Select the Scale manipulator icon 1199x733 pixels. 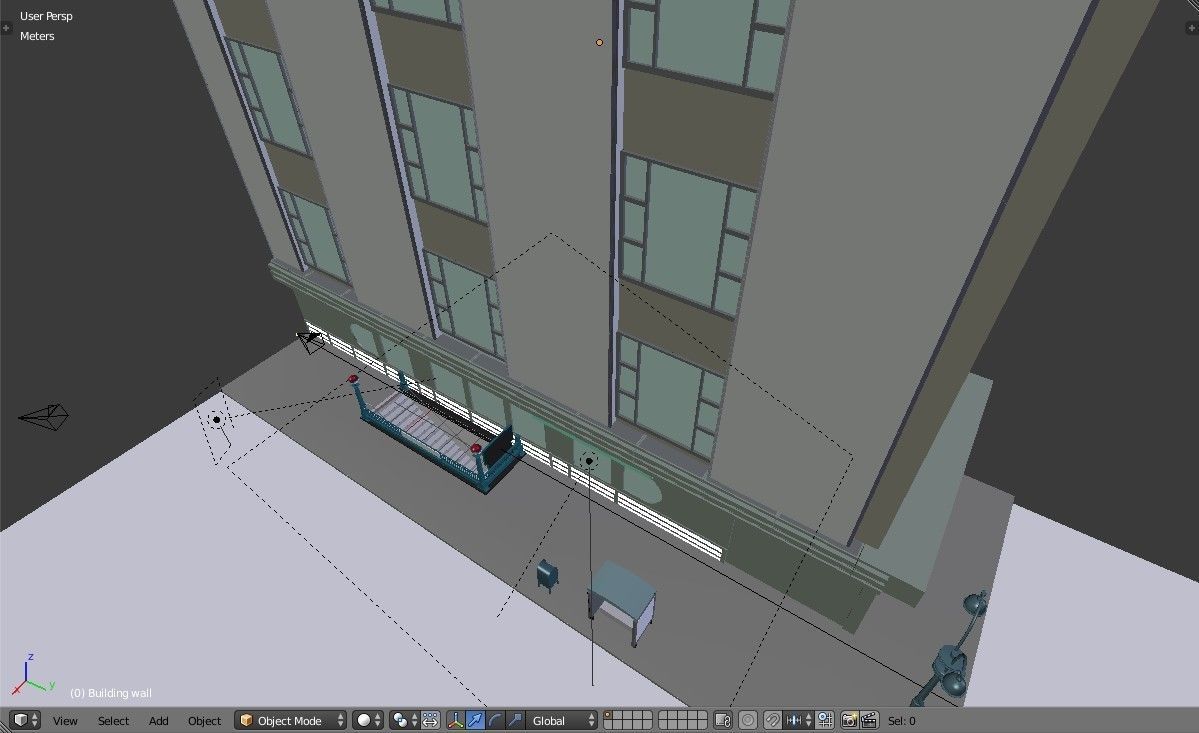coord(514,720)
